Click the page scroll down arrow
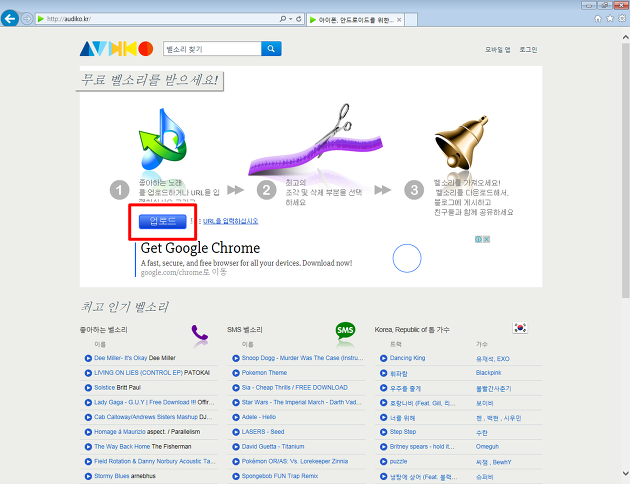 click(625, 473)
